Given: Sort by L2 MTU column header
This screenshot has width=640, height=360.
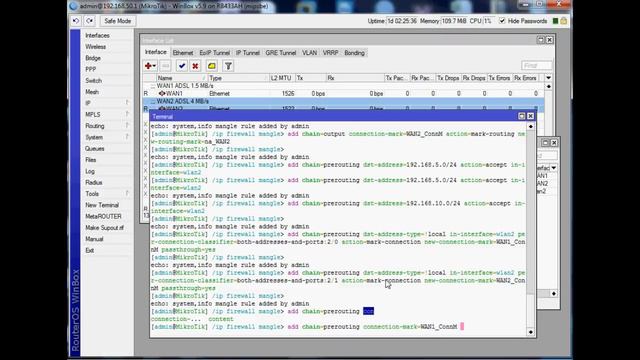Looking at the screenshot, I should coord(281,78).
